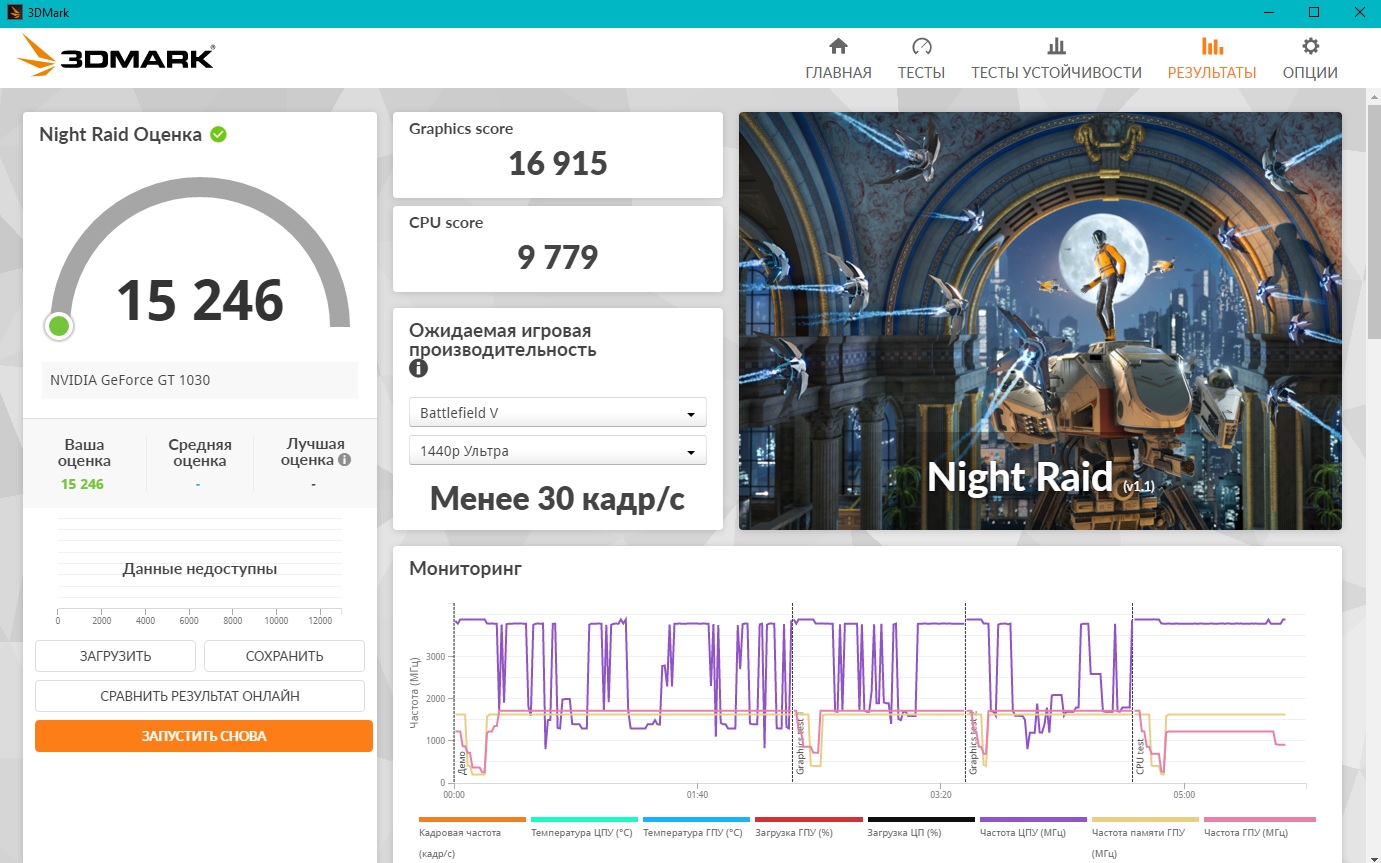Toggle Загрузка ГПУ legend swatch
Screen dimensions: 1381x863
pyautogui.click(x=808, y=819)
